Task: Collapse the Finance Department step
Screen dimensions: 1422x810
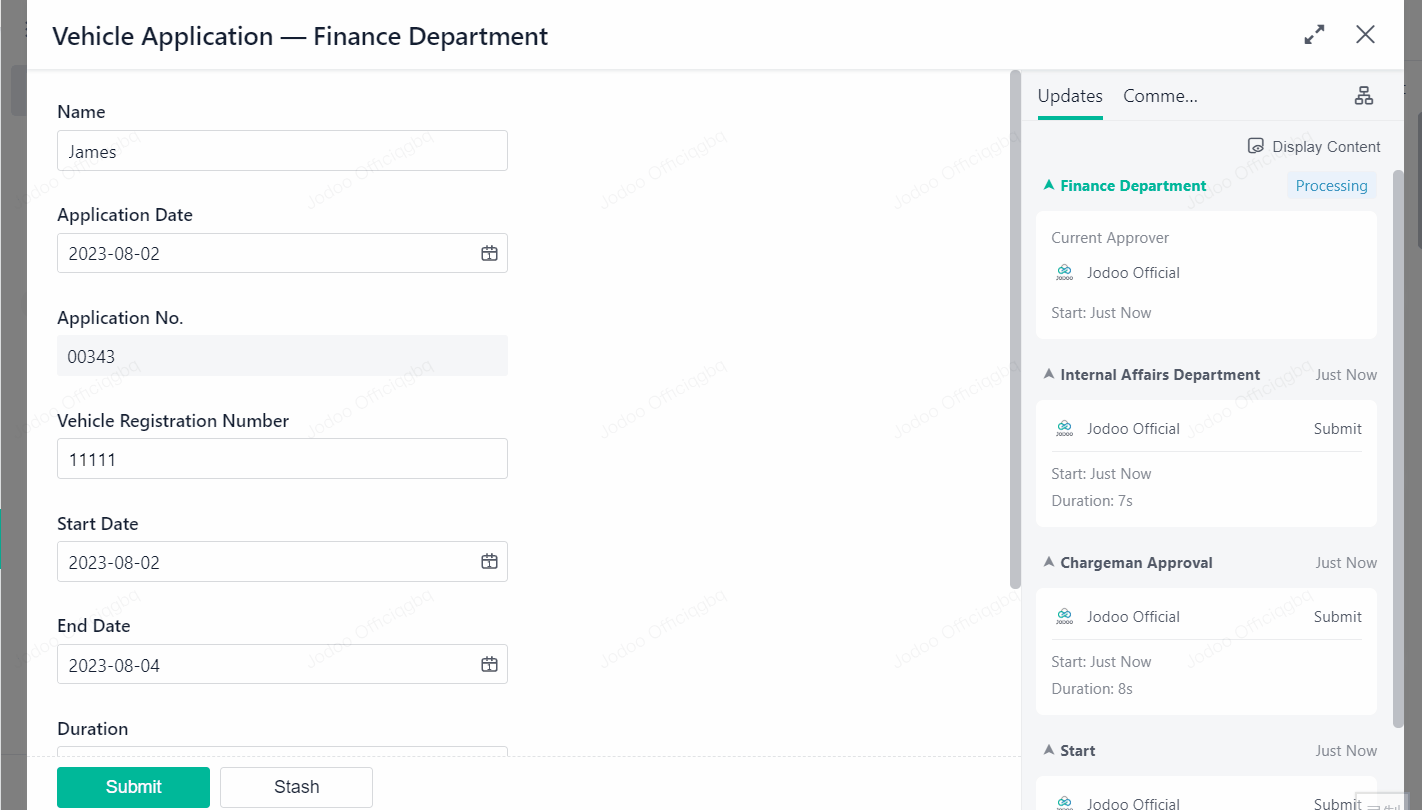Action: (1049, 186)
